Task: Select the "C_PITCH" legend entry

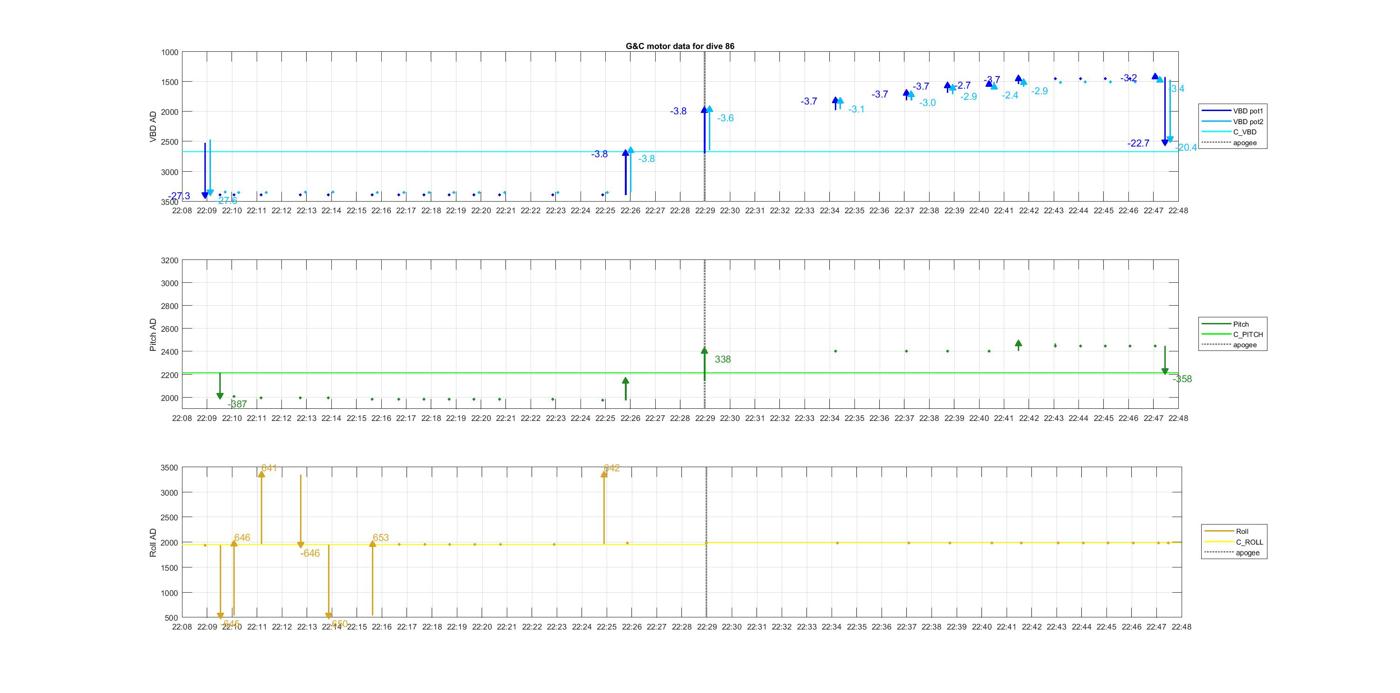Action: [x=1233, y=334]
